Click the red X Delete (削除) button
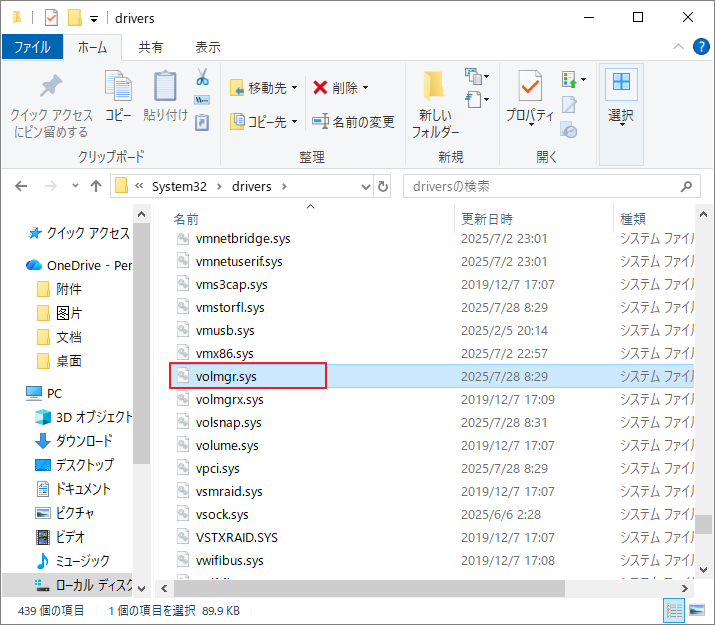Image resolution: width=715 pixels, height=625 pixels. (x=340, y=88)
